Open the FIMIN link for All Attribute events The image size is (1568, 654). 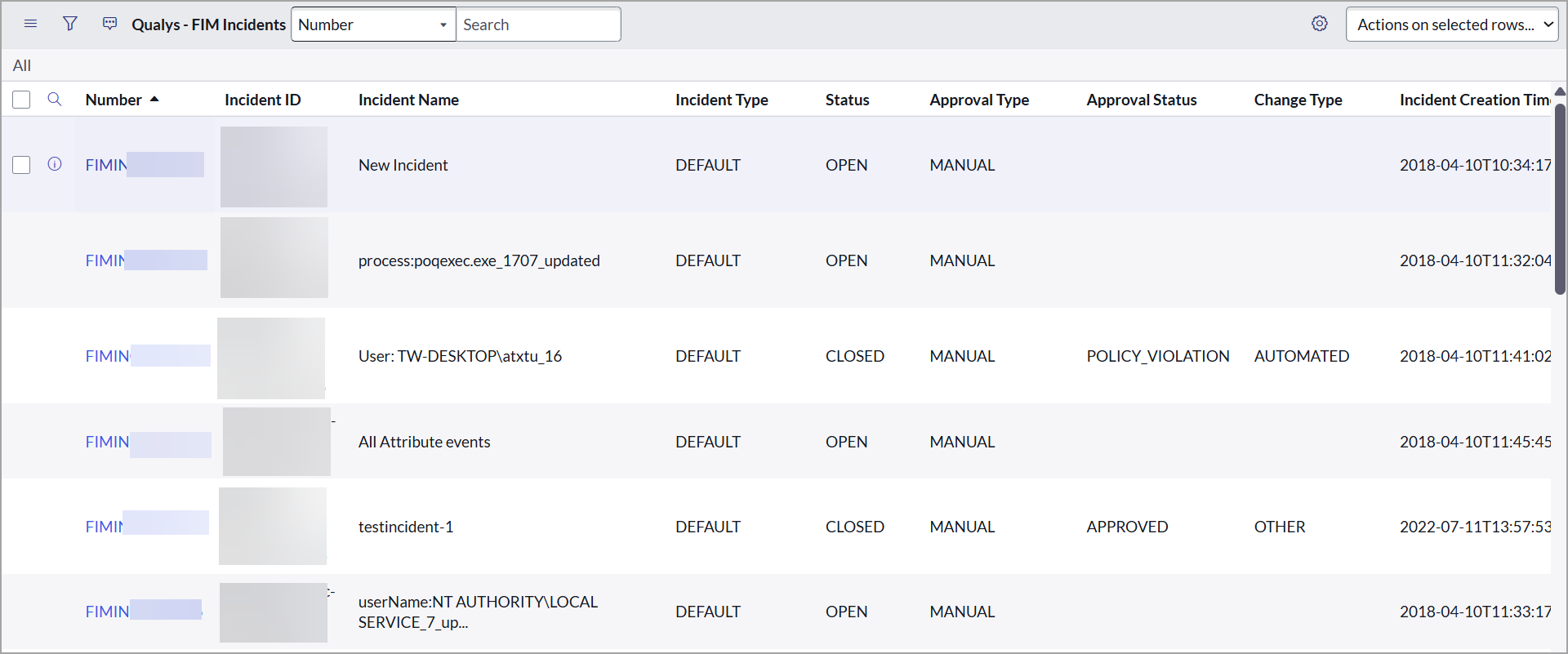pos(107,442)
